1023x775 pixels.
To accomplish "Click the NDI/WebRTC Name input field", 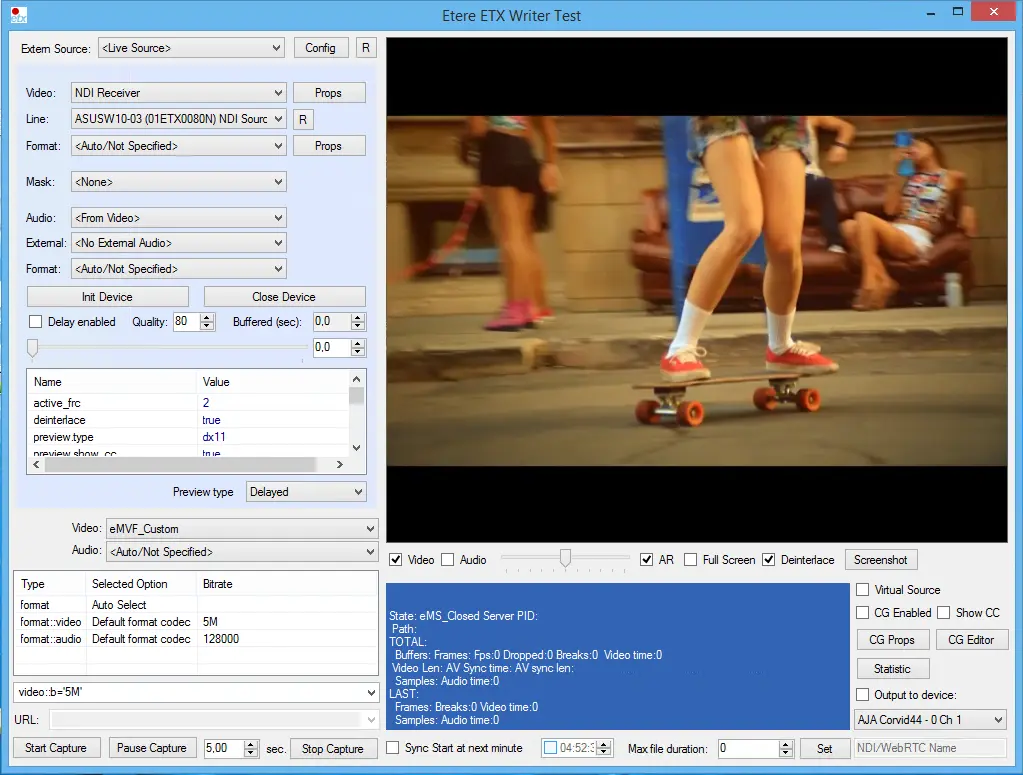I will (x=929, y=748).
